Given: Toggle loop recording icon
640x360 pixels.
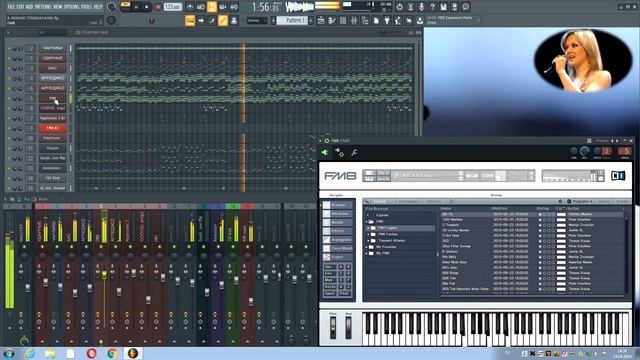Looking at the screenshot, I should [234, 7].
